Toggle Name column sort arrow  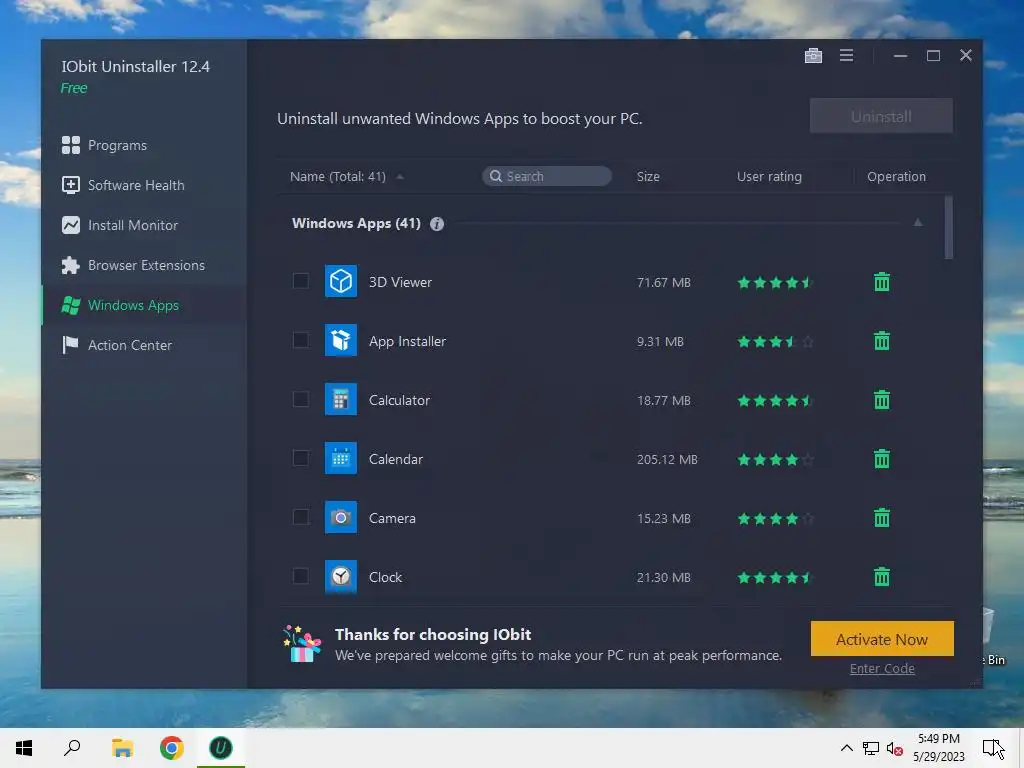(400, 177)
